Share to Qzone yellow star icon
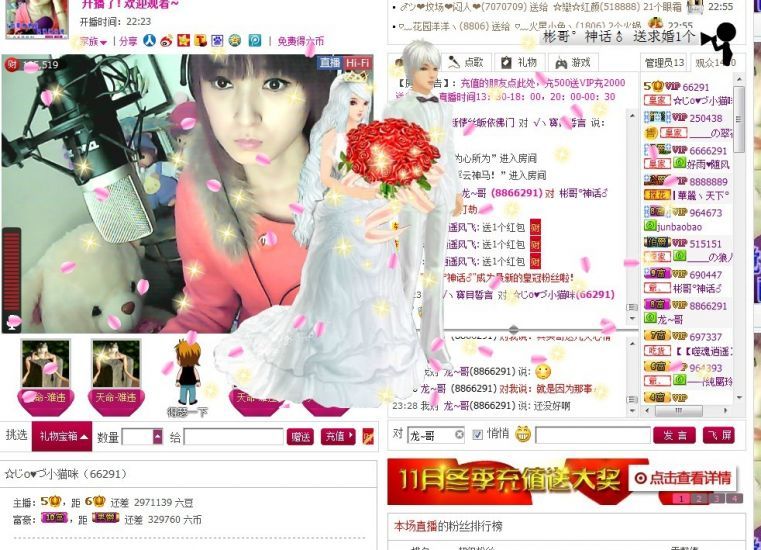761x550 pixels. (x=183, y=41)
